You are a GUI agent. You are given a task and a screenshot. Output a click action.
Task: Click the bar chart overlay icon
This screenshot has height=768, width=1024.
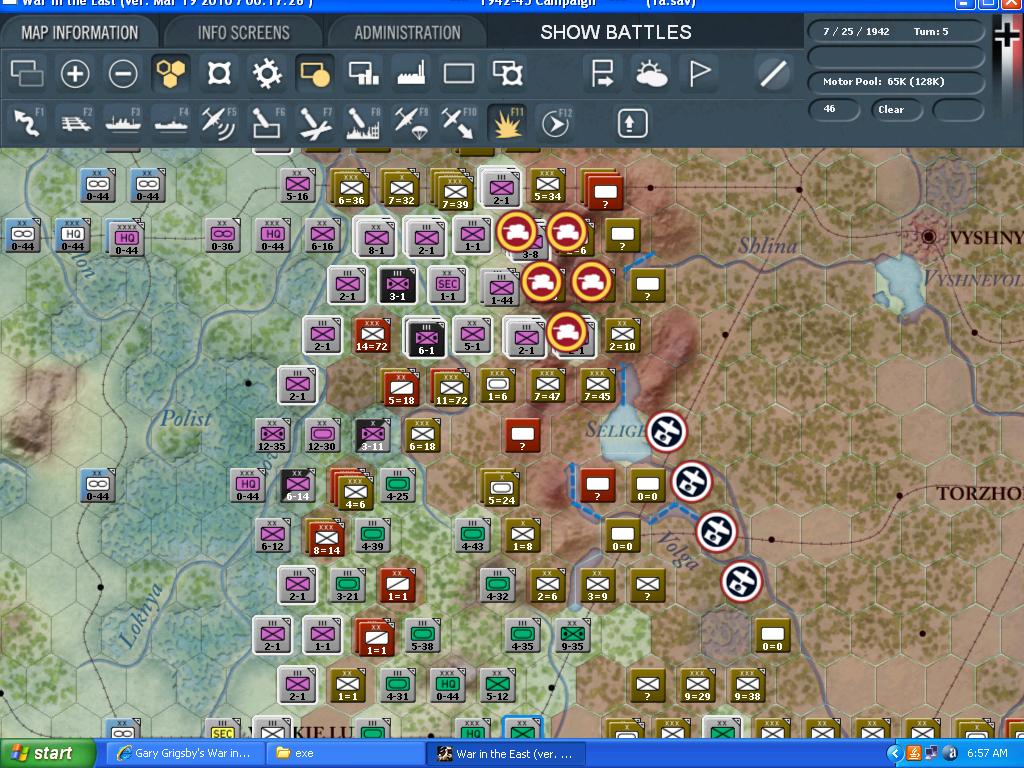[x=363, y=73]
